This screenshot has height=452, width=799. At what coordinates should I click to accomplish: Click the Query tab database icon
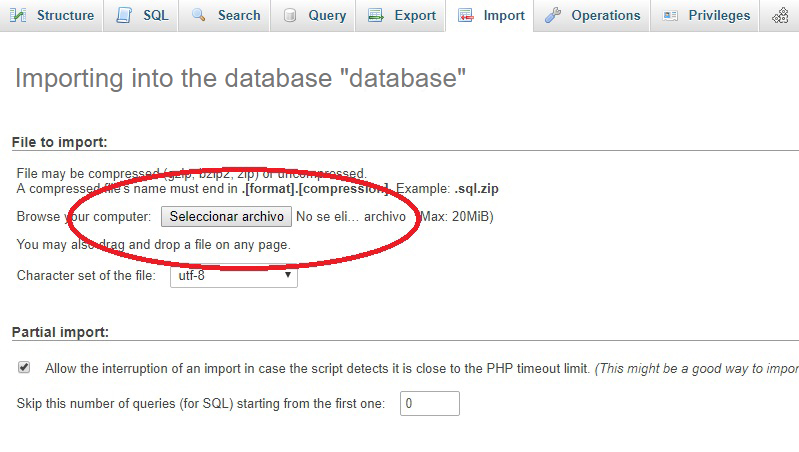[x=290, y=15]
